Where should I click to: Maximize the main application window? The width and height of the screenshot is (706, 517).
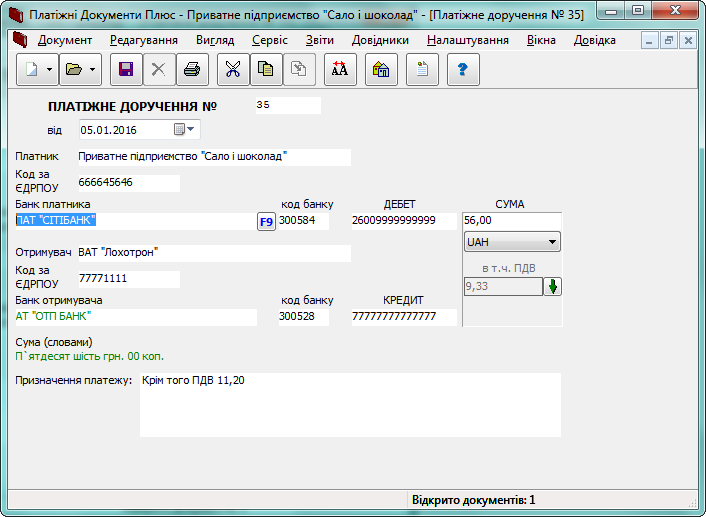638,10
